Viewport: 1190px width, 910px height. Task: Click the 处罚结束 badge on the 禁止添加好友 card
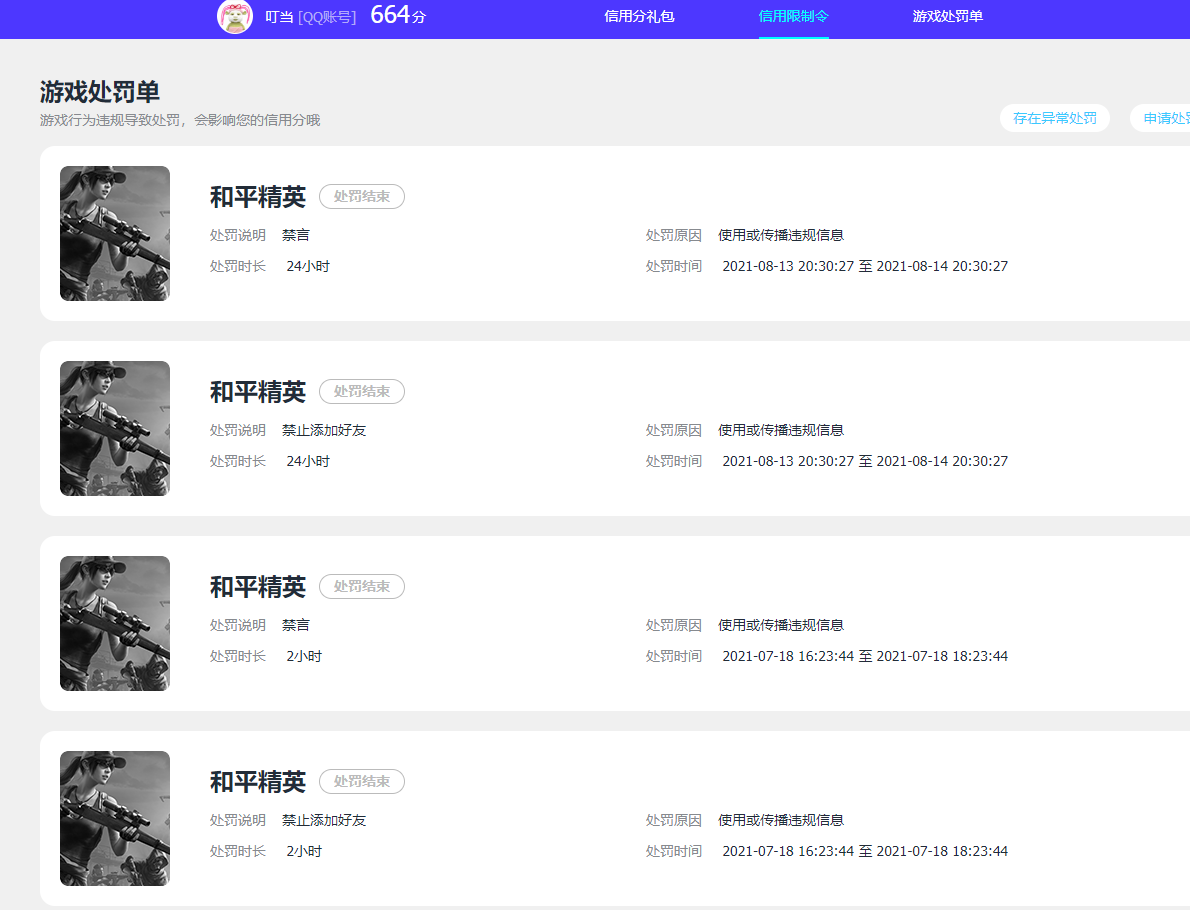pos(361,391)
